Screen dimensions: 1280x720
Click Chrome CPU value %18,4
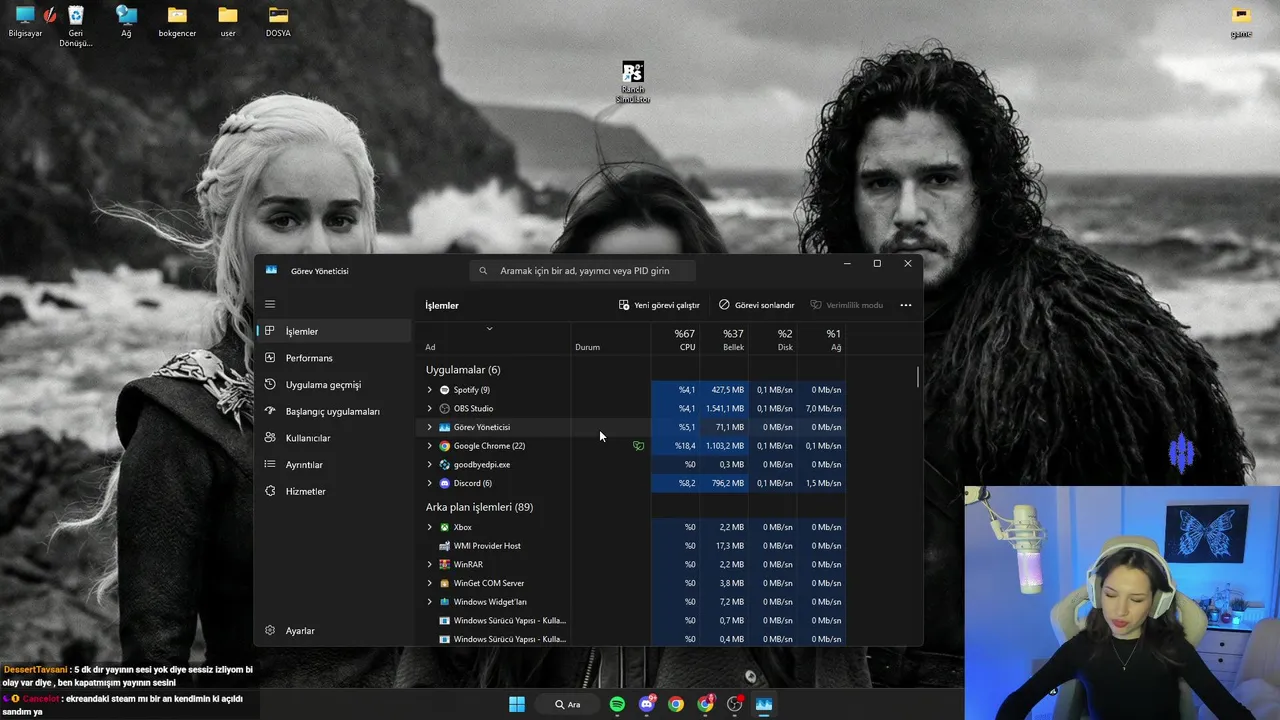pyautogui.click(x=676, y=446)
